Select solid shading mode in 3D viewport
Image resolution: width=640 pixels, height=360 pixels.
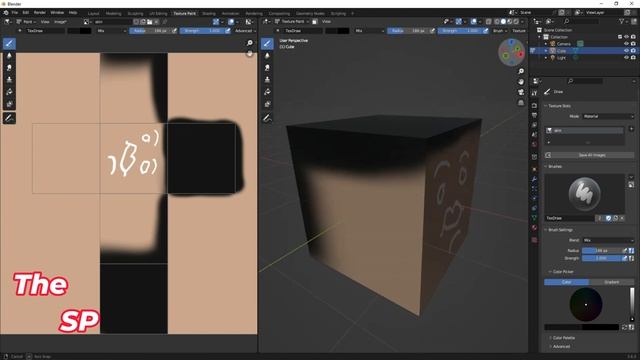tap(503, 21)
